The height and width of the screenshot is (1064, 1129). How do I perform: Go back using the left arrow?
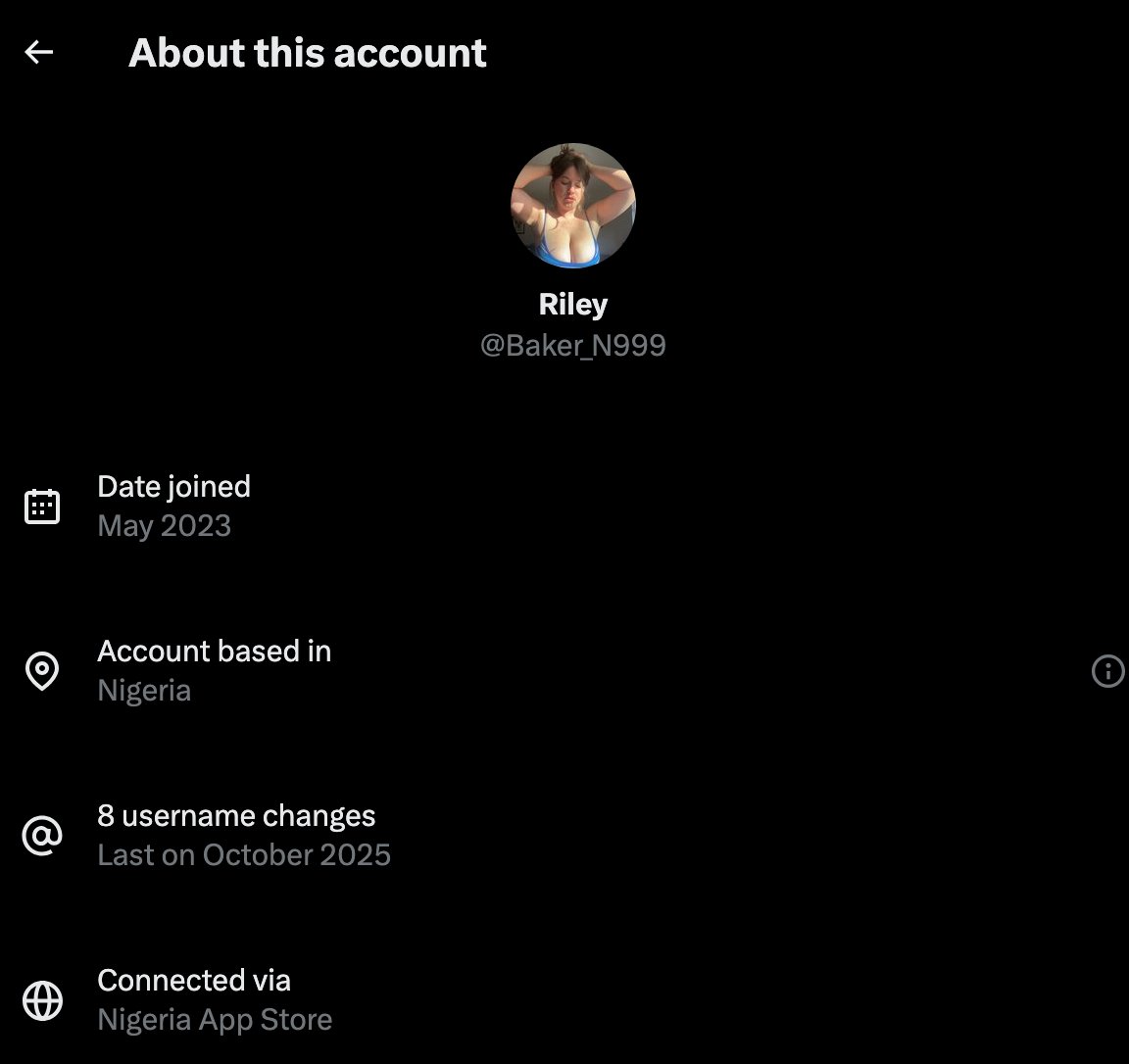coord(39,52)
